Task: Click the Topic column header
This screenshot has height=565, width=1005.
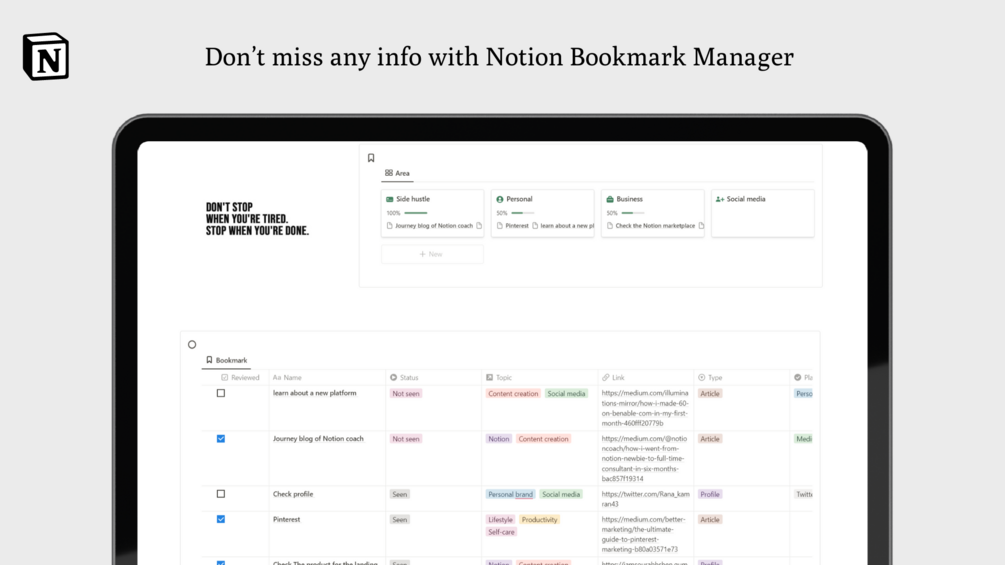Action: (x=499, y=377)
